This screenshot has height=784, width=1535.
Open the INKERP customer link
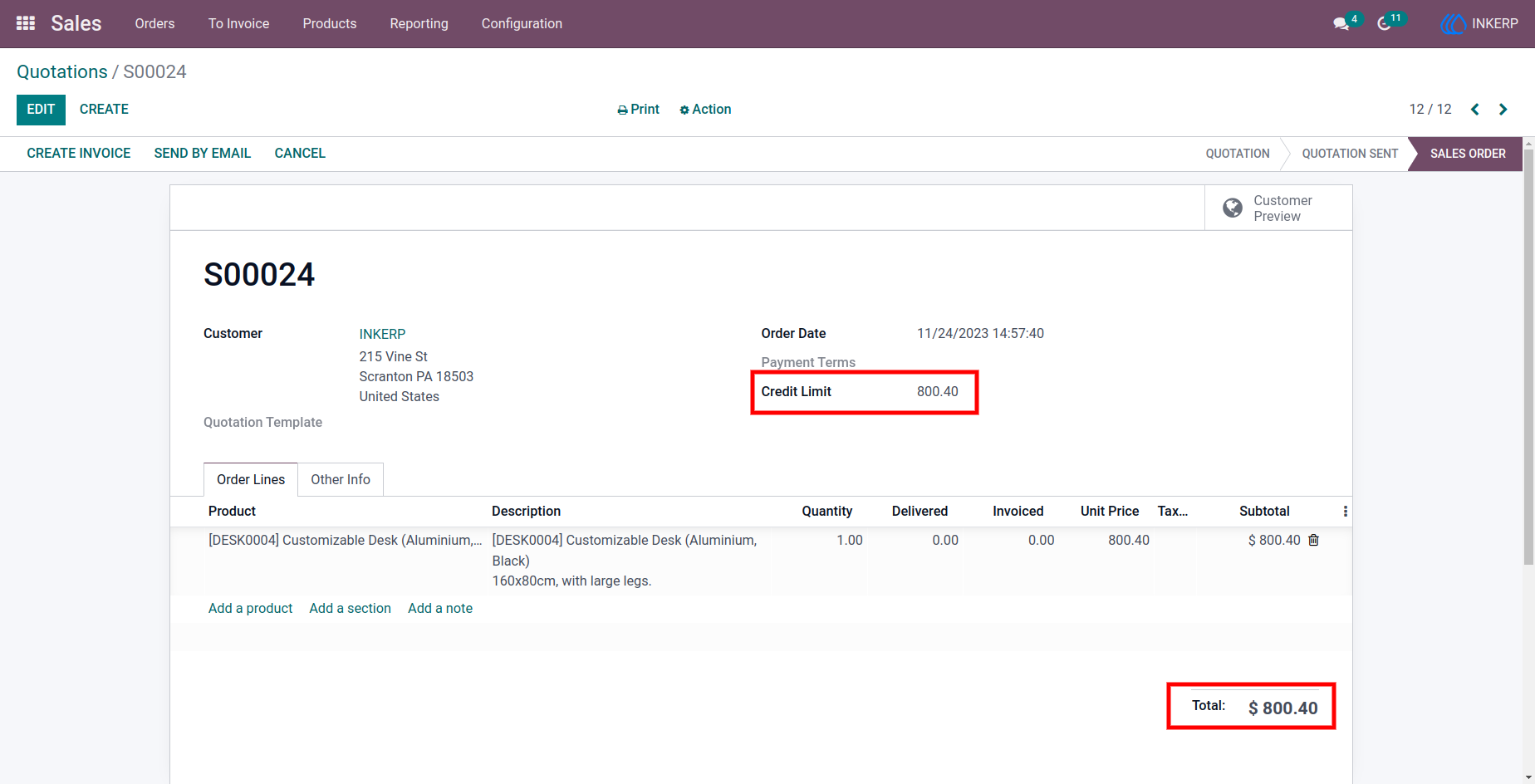[382, 334]
